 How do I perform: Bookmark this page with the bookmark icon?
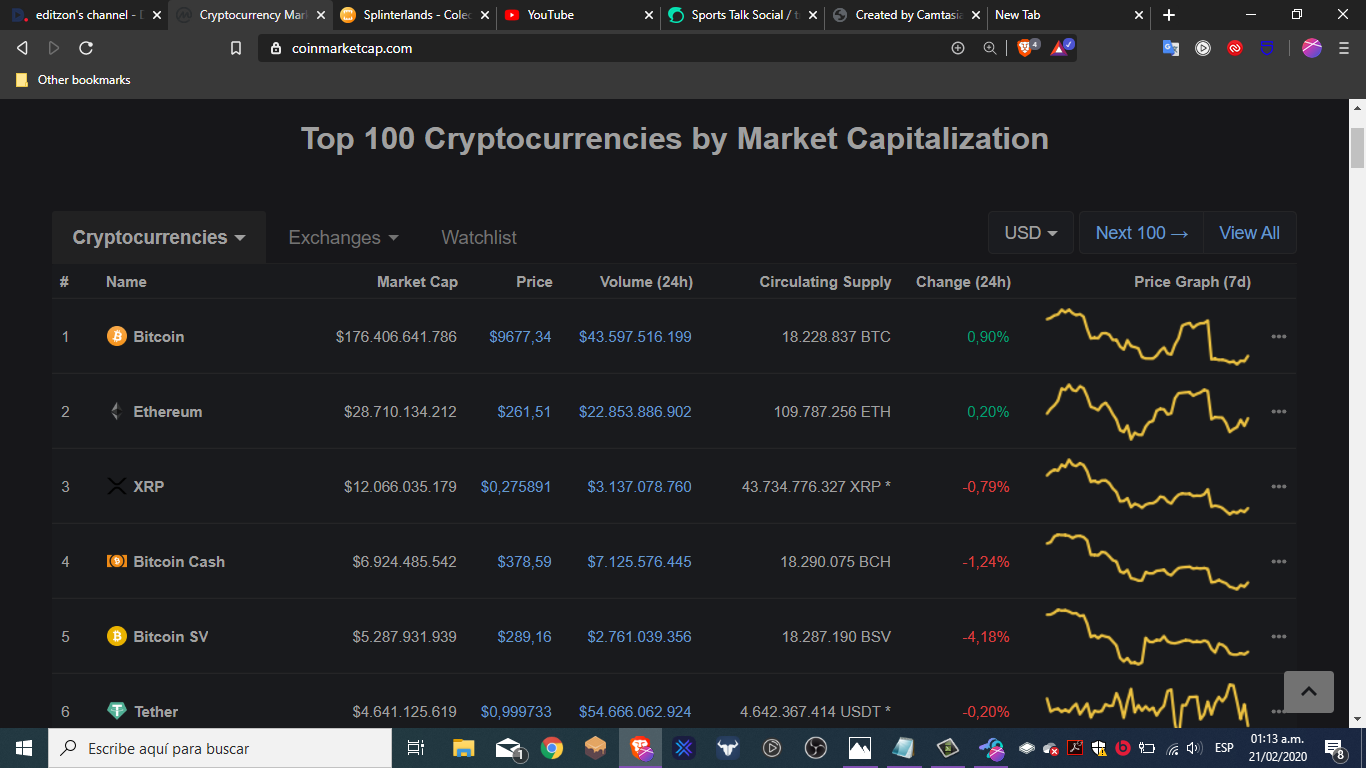(236, 48)
